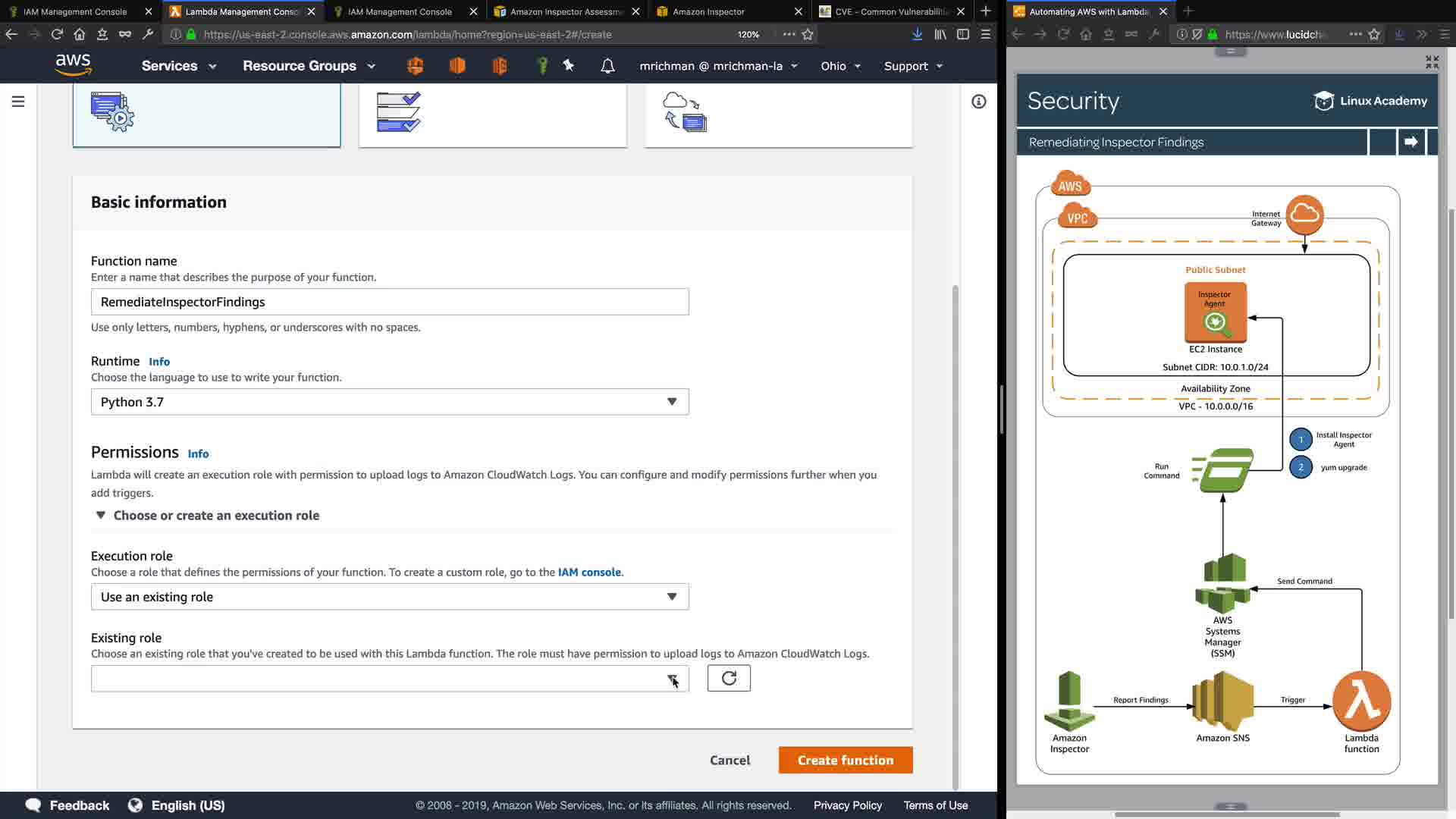
Task: Click the AWS logo home icon
Action: 74,65
